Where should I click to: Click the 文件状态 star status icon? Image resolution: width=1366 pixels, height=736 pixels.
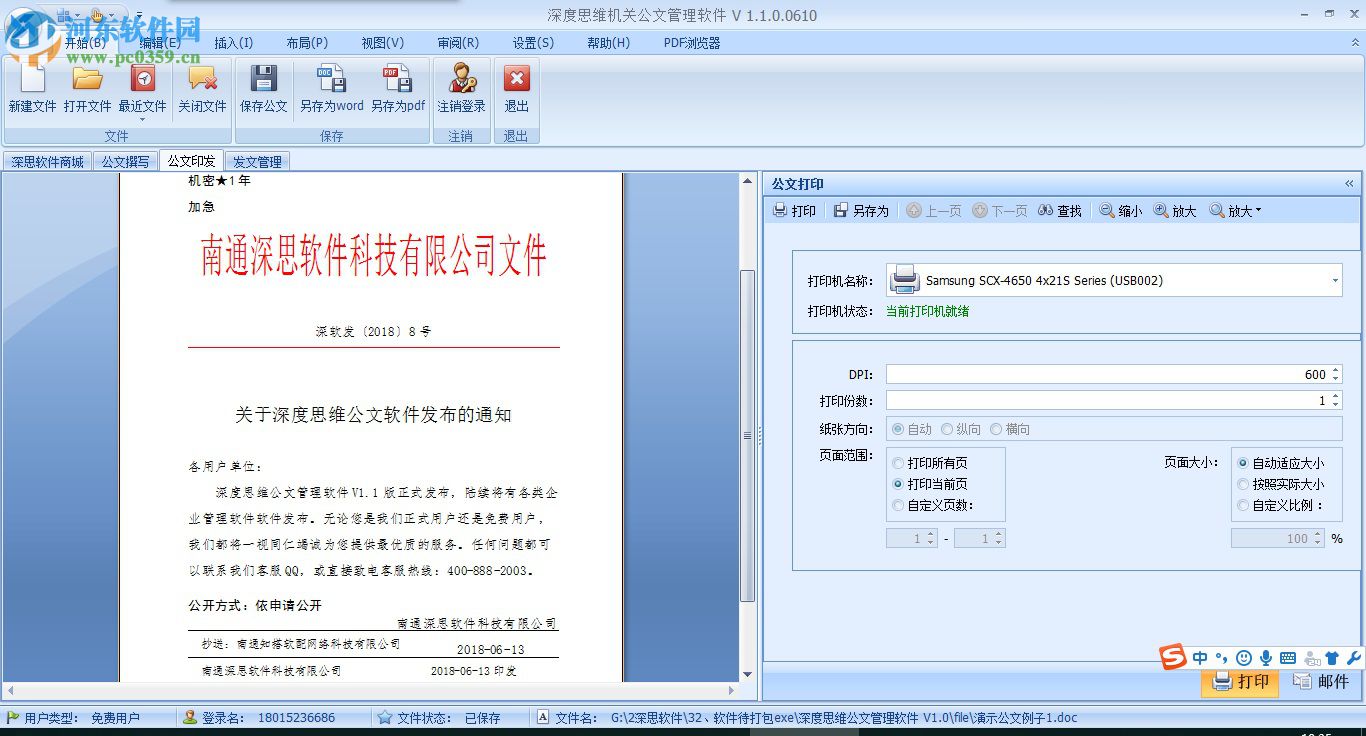384,717
